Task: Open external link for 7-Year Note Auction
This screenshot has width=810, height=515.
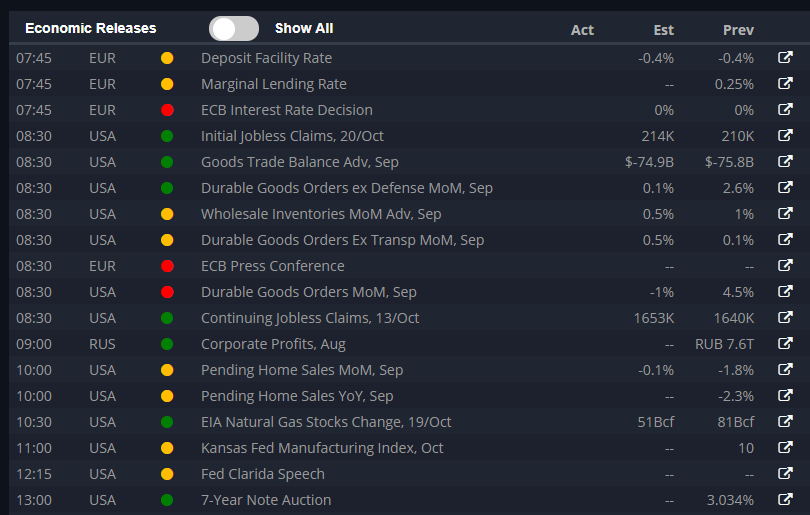Action: [785, 500]
